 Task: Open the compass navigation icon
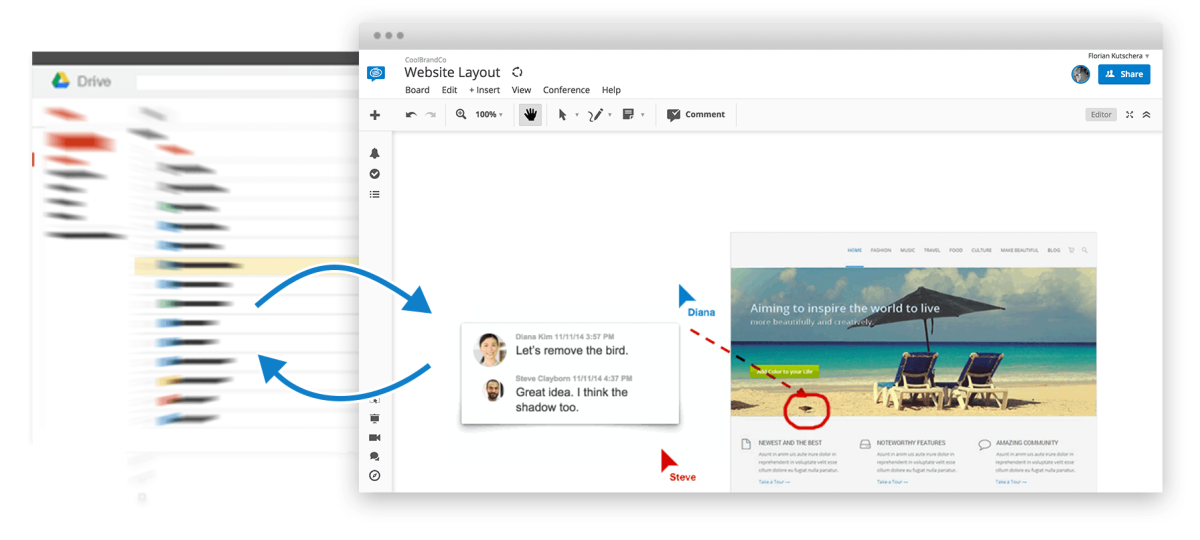pyautogui.click(x=375, y=476)
